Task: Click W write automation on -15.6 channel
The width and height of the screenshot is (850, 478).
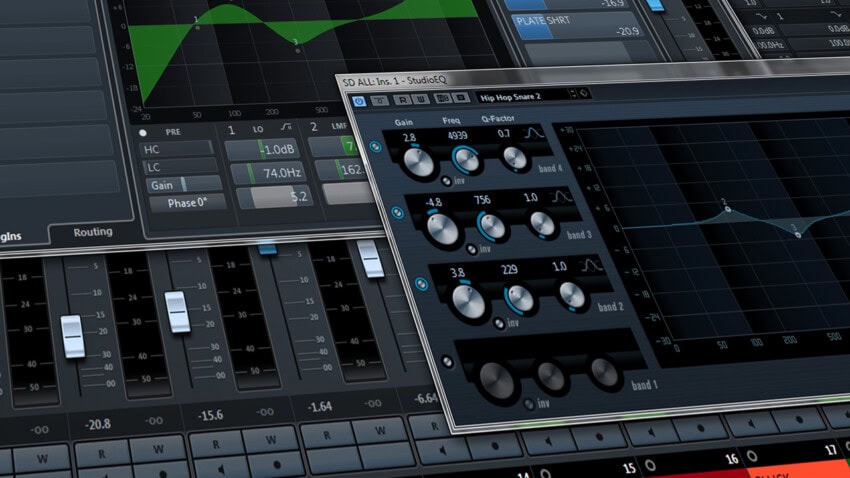Action: [270, 440]
